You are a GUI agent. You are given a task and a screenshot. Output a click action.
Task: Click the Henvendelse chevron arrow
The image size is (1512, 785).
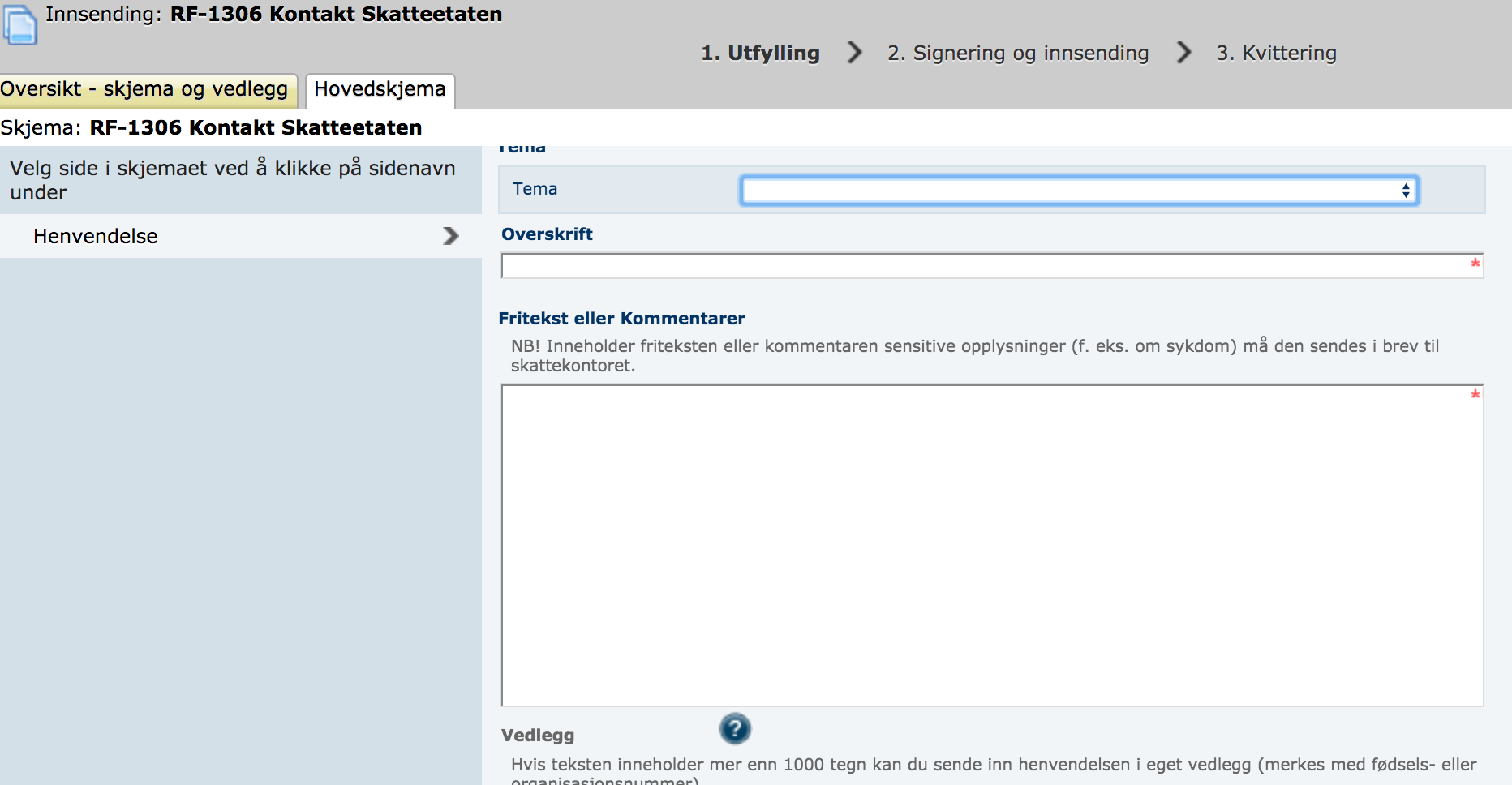click(451, 236)
